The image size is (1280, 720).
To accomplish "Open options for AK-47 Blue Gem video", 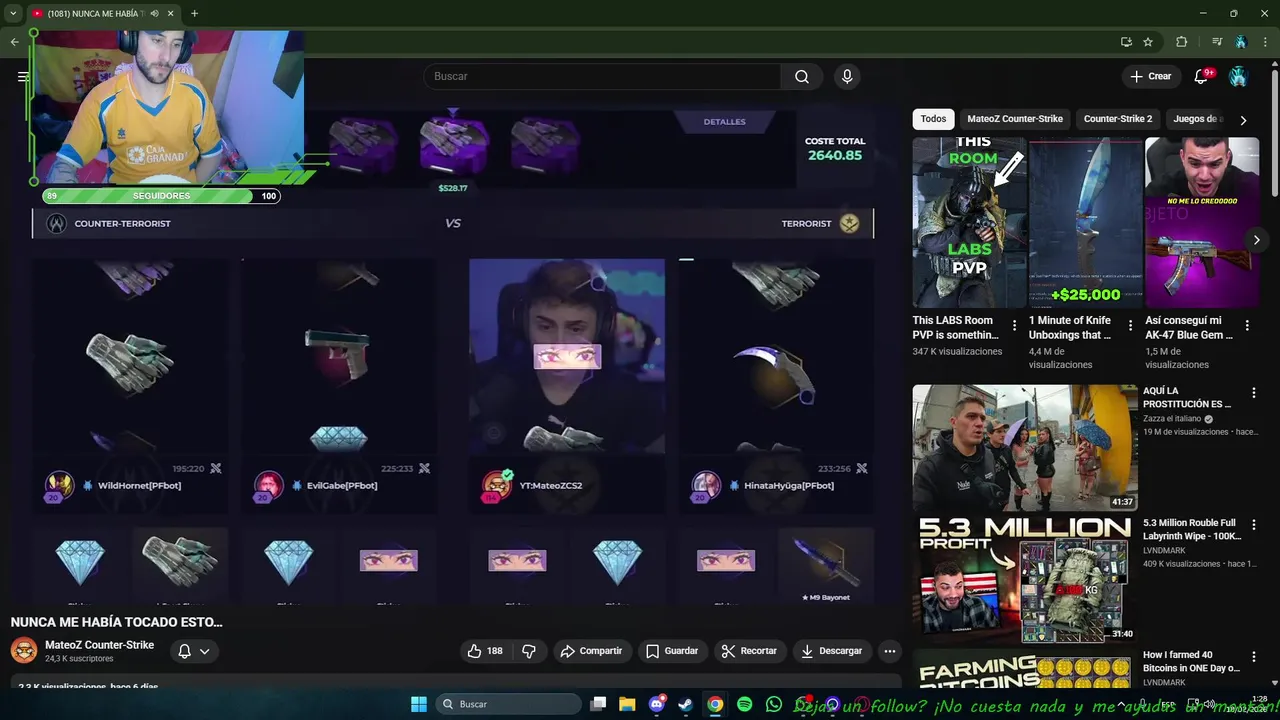I will click(1246, 325).
